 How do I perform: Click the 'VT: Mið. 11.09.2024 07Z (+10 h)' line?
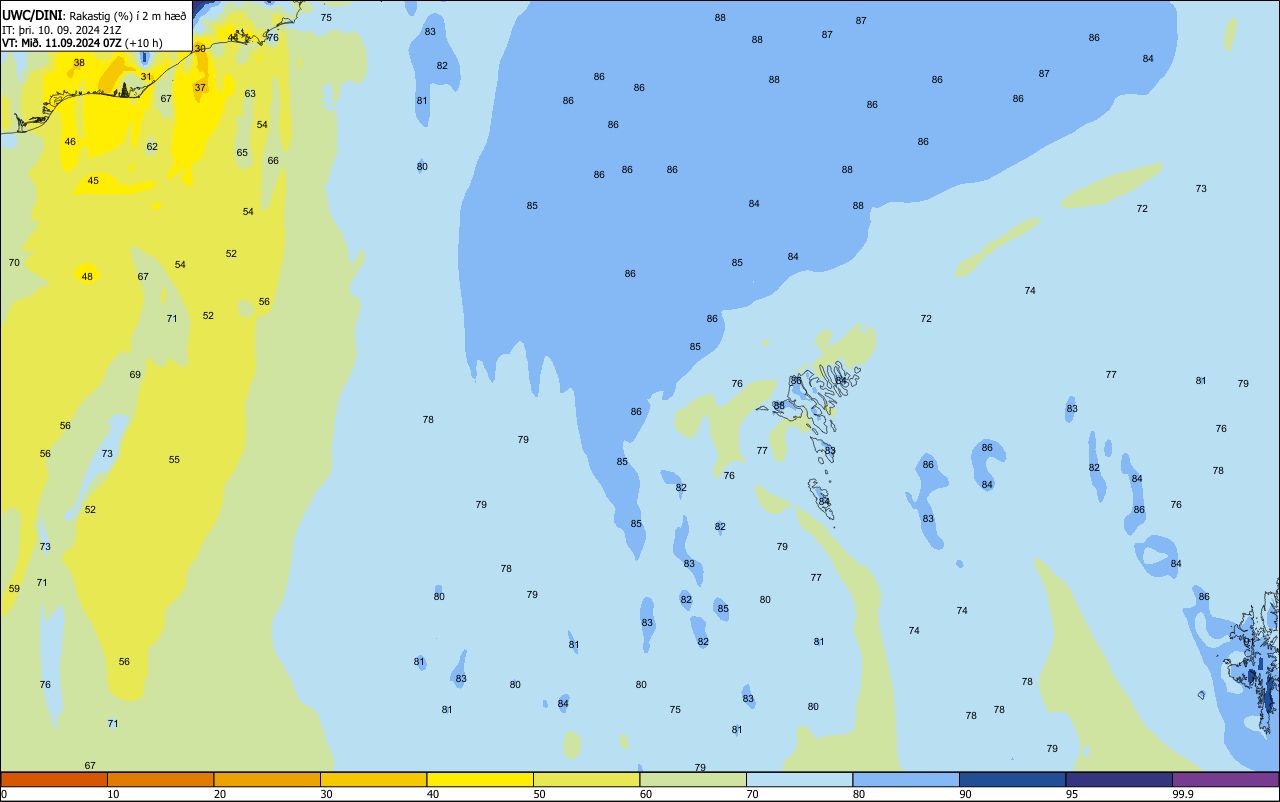point(83,43)
